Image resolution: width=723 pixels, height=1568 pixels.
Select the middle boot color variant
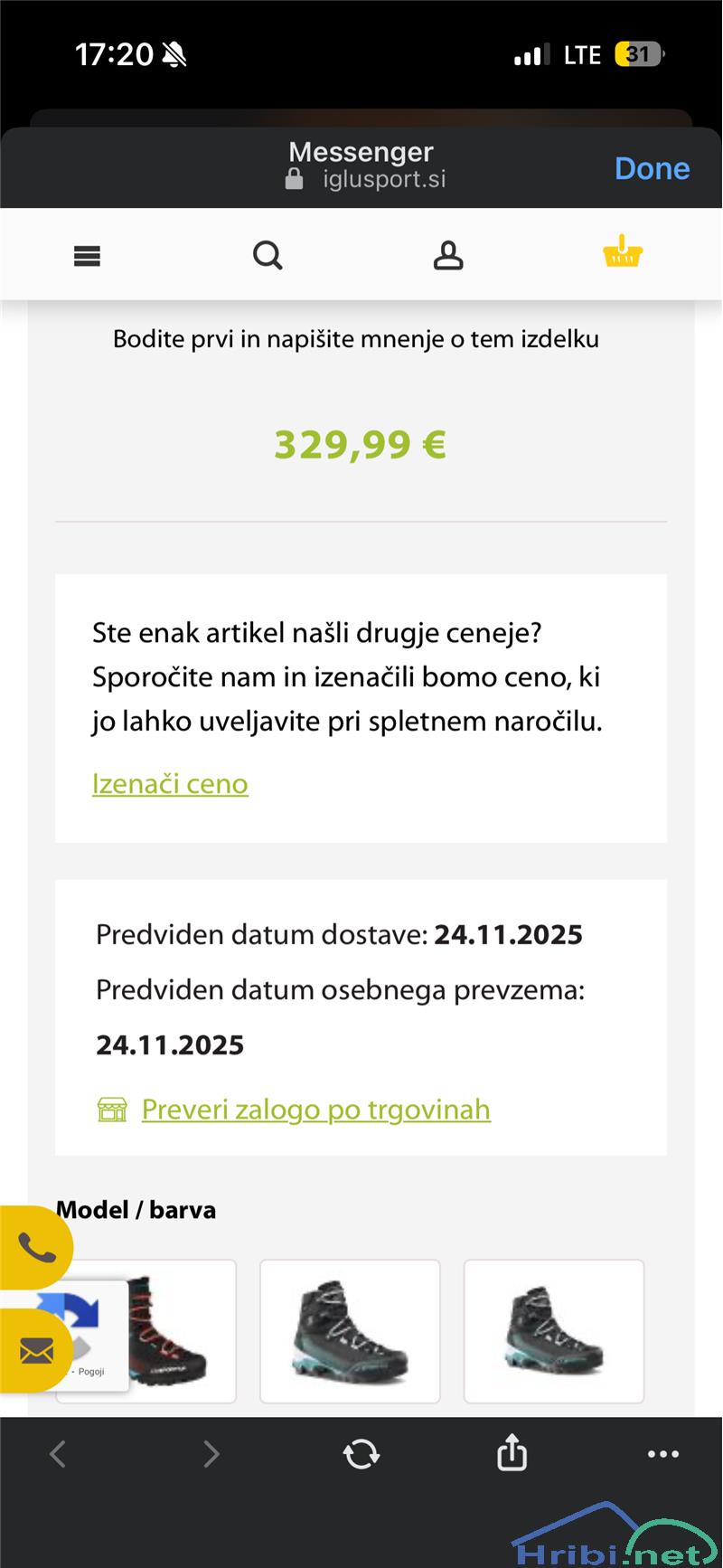click(x=350, y=1331)
